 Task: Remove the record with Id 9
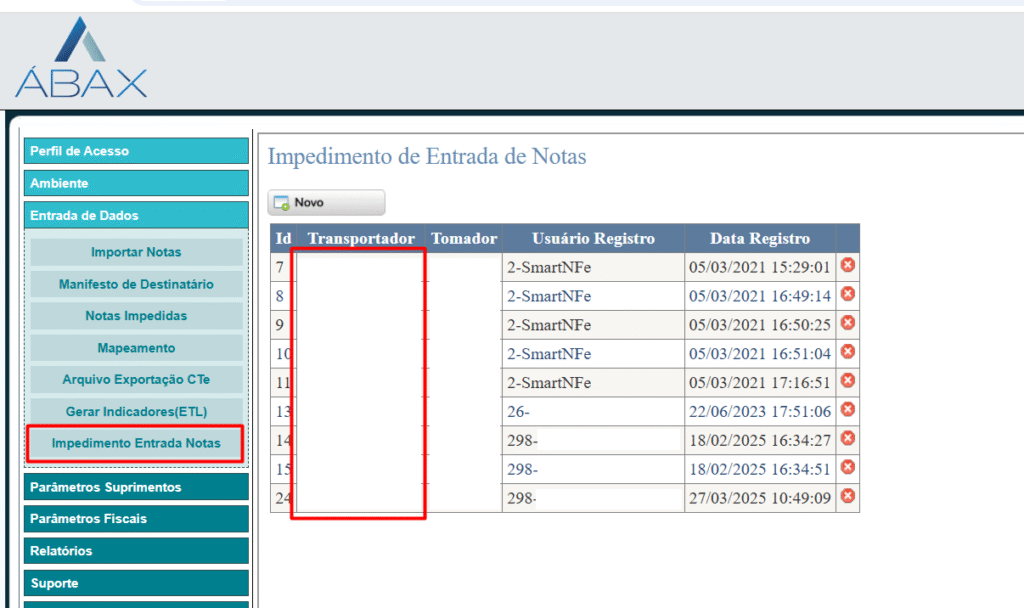(x=848, y=323)
